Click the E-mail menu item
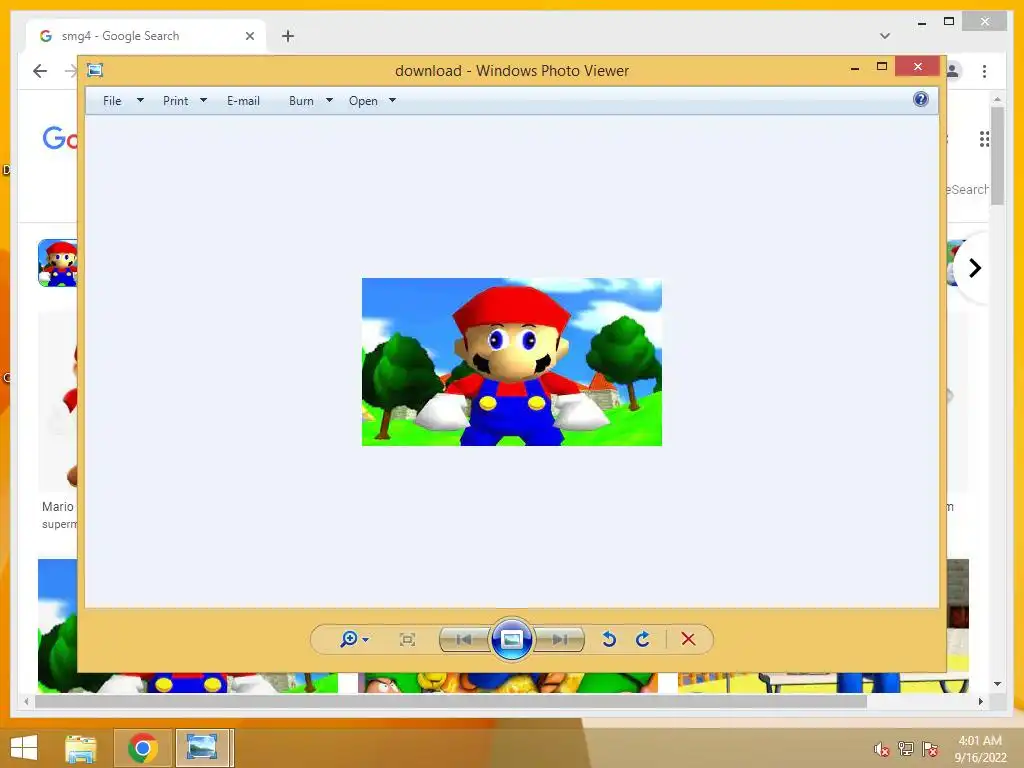 point(244,101)
